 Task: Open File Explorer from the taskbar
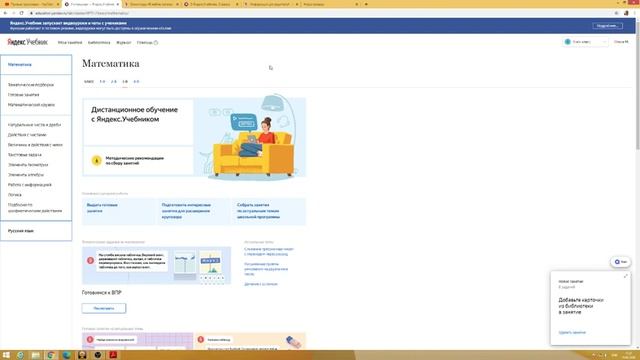[36, 355]
